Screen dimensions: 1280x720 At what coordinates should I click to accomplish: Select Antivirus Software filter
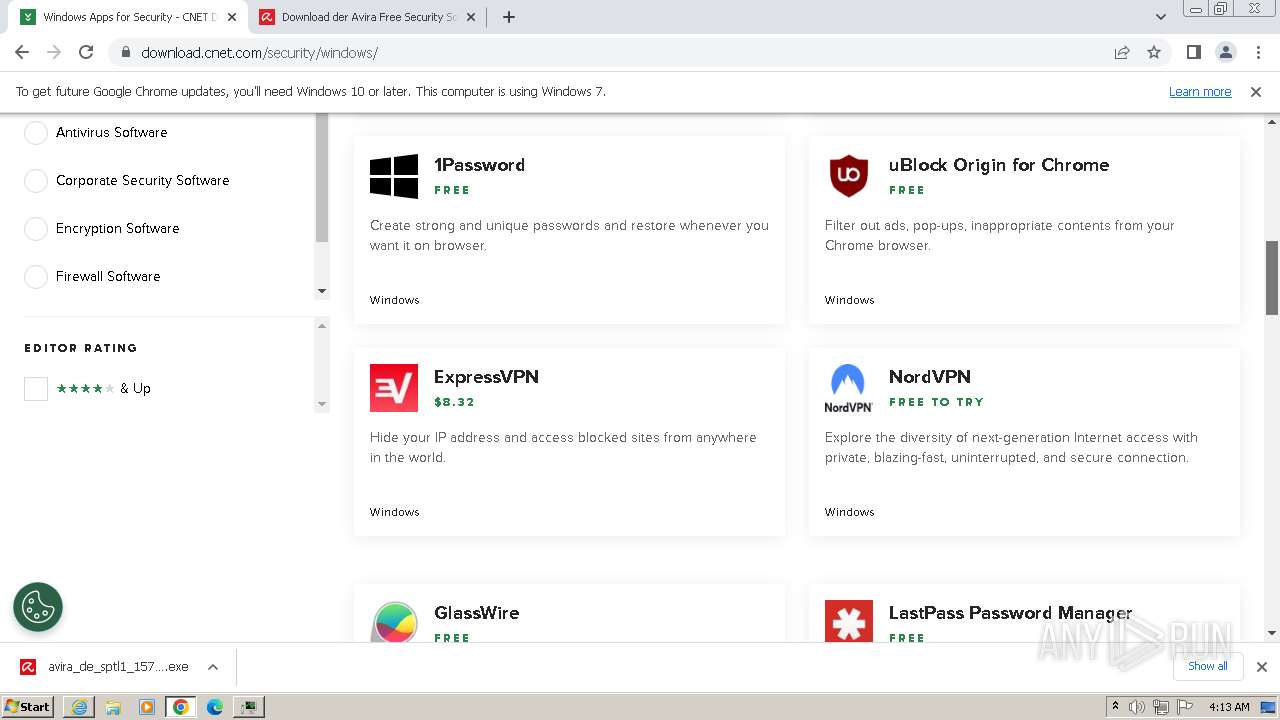(x=36, y=133)
